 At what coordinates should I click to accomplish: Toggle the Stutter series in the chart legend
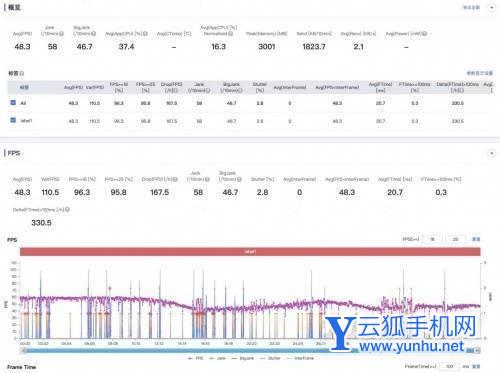[x=270, y=358]
